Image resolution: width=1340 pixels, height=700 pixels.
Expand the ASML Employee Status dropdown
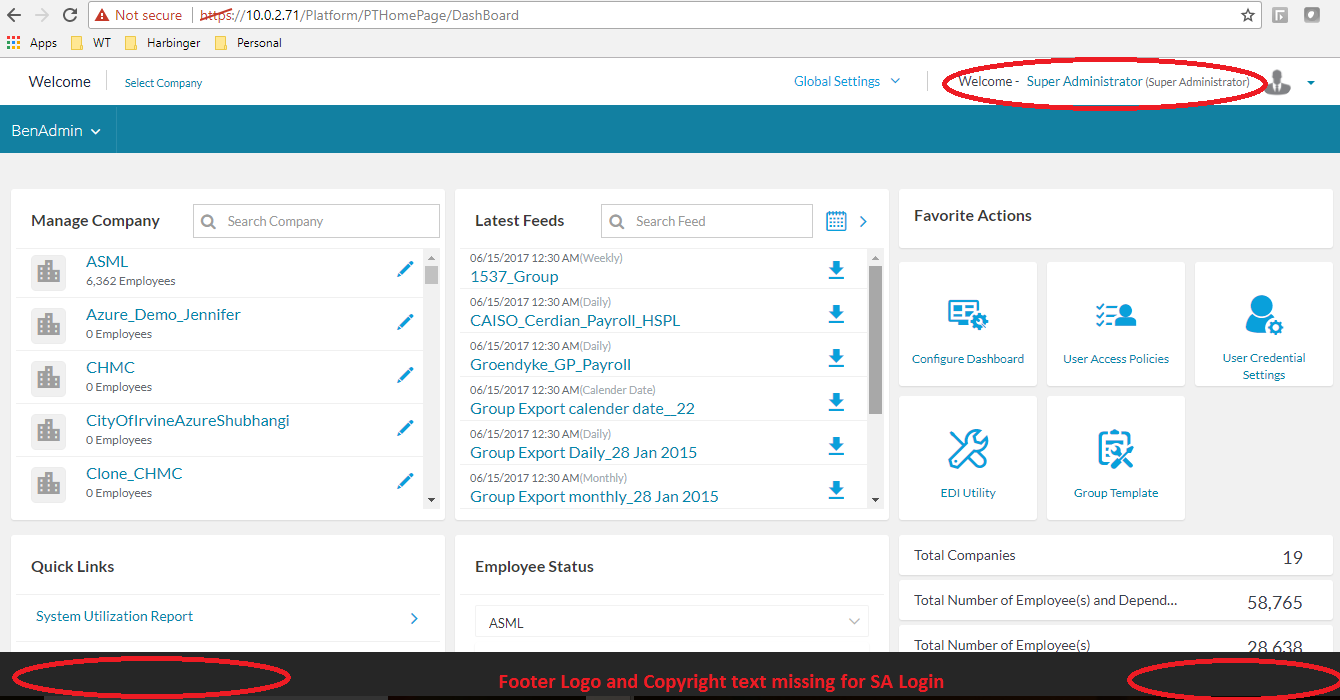(671, 622)
